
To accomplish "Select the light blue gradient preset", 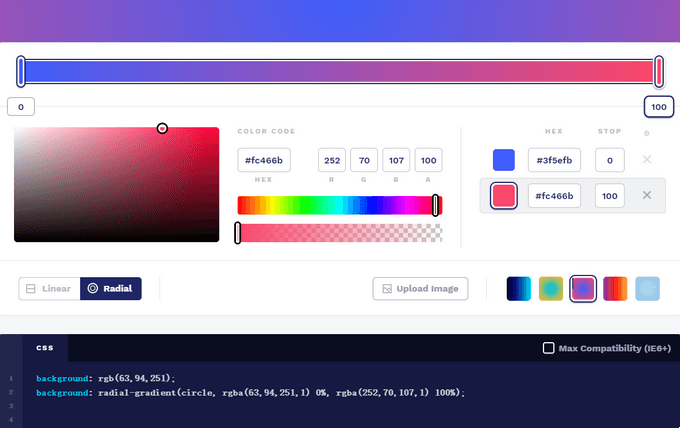I will pos(647,289).
